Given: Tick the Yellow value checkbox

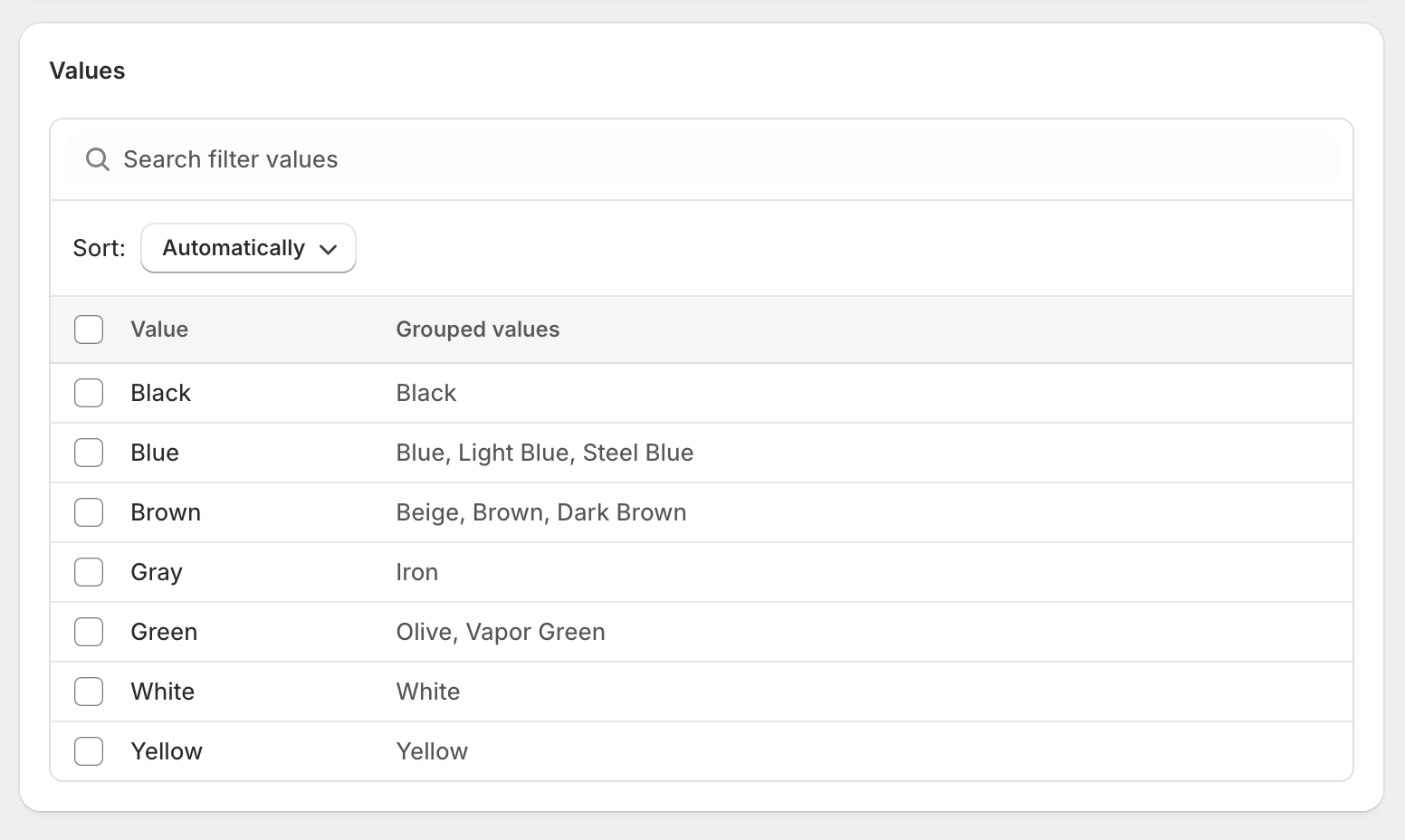Looking at the screenshot, I should click(x=89, y=751).
